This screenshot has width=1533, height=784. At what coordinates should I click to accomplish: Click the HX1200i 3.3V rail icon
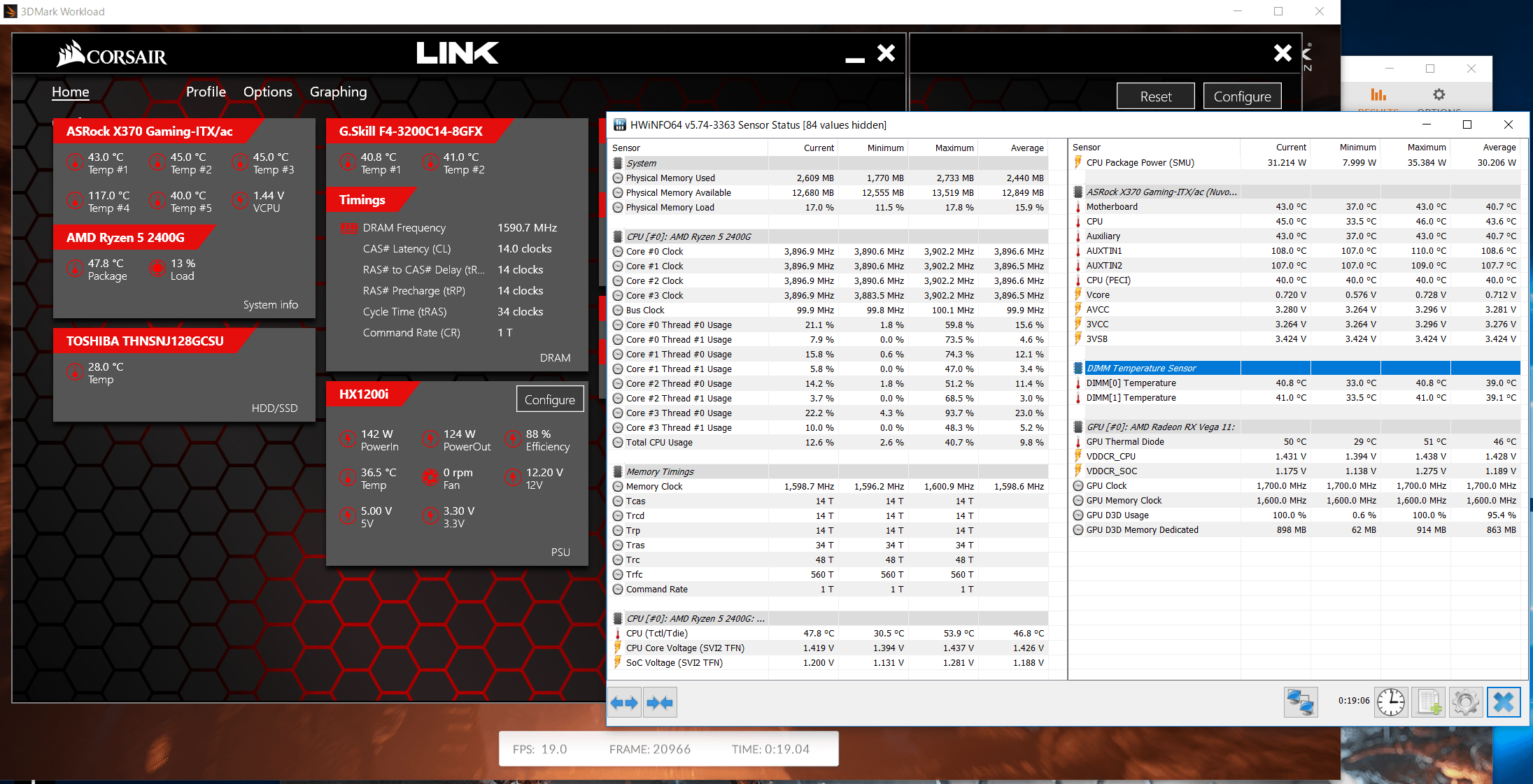tap(430, 517)
